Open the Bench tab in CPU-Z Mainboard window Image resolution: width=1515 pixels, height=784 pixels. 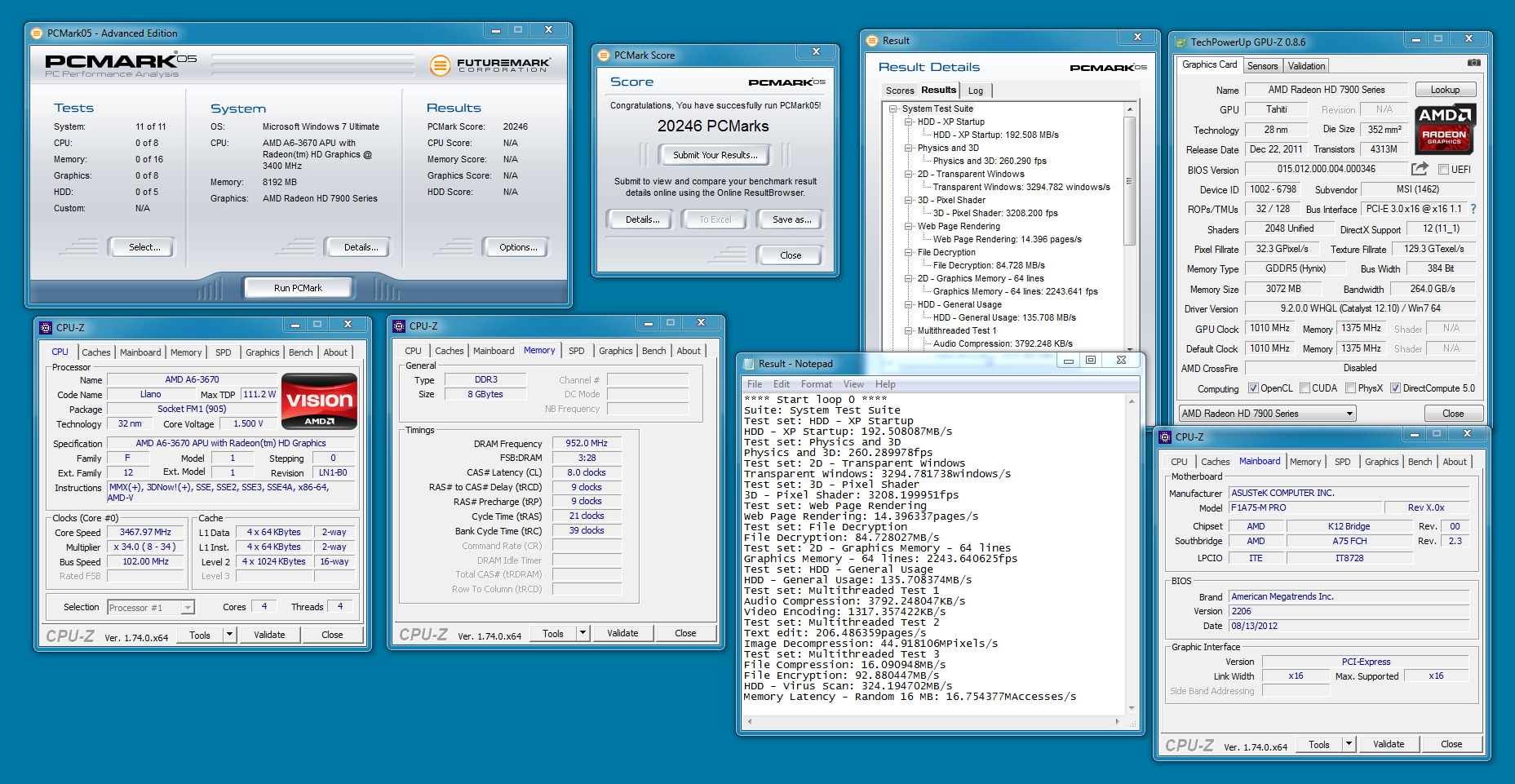tap(1420, 462)
